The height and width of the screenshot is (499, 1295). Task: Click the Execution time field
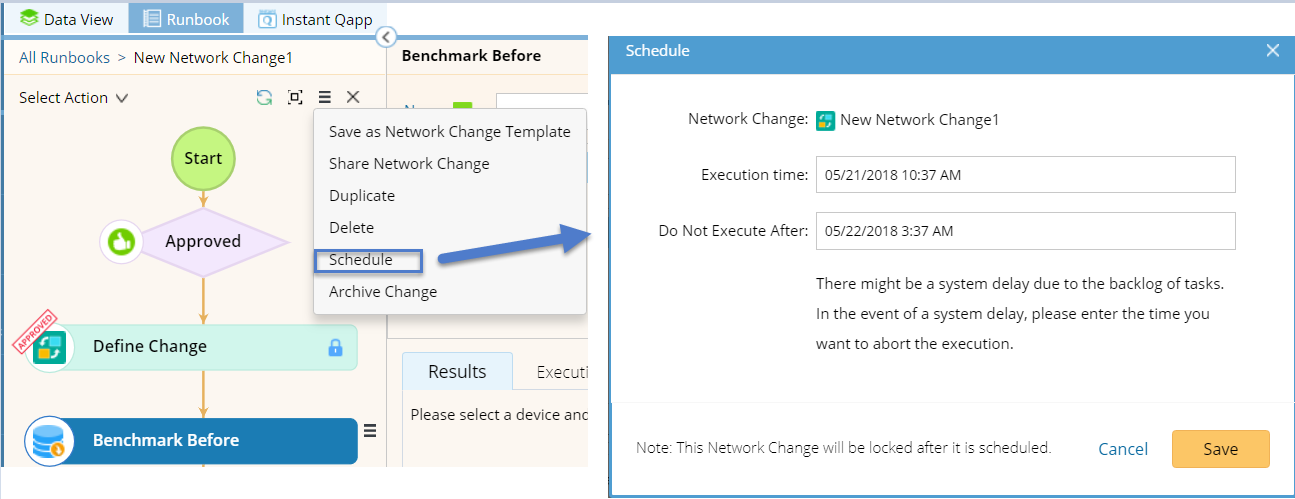tap(1025, 175)
